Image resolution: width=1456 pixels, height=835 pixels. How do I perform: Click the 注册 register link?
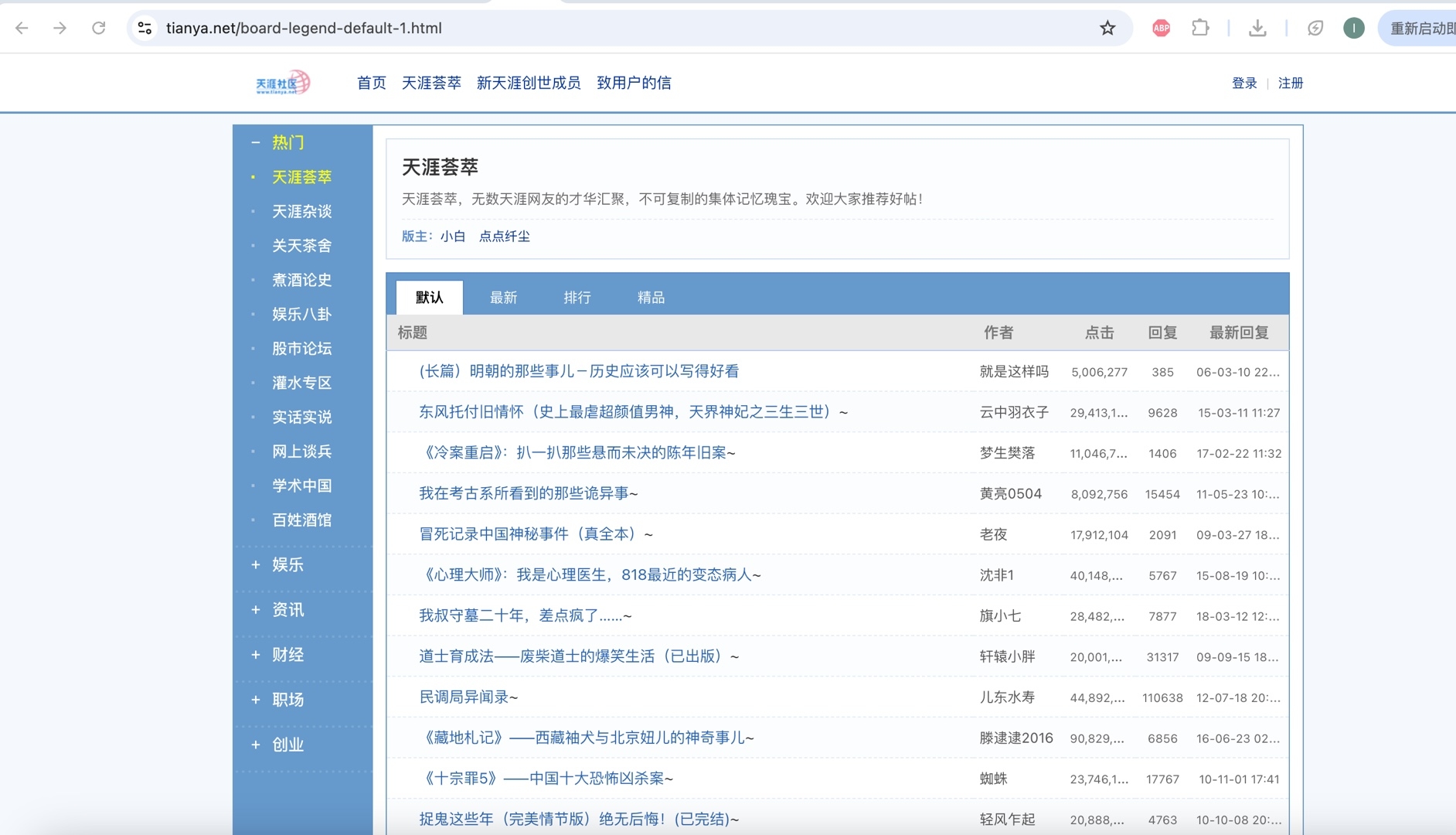pos(1291,83)
